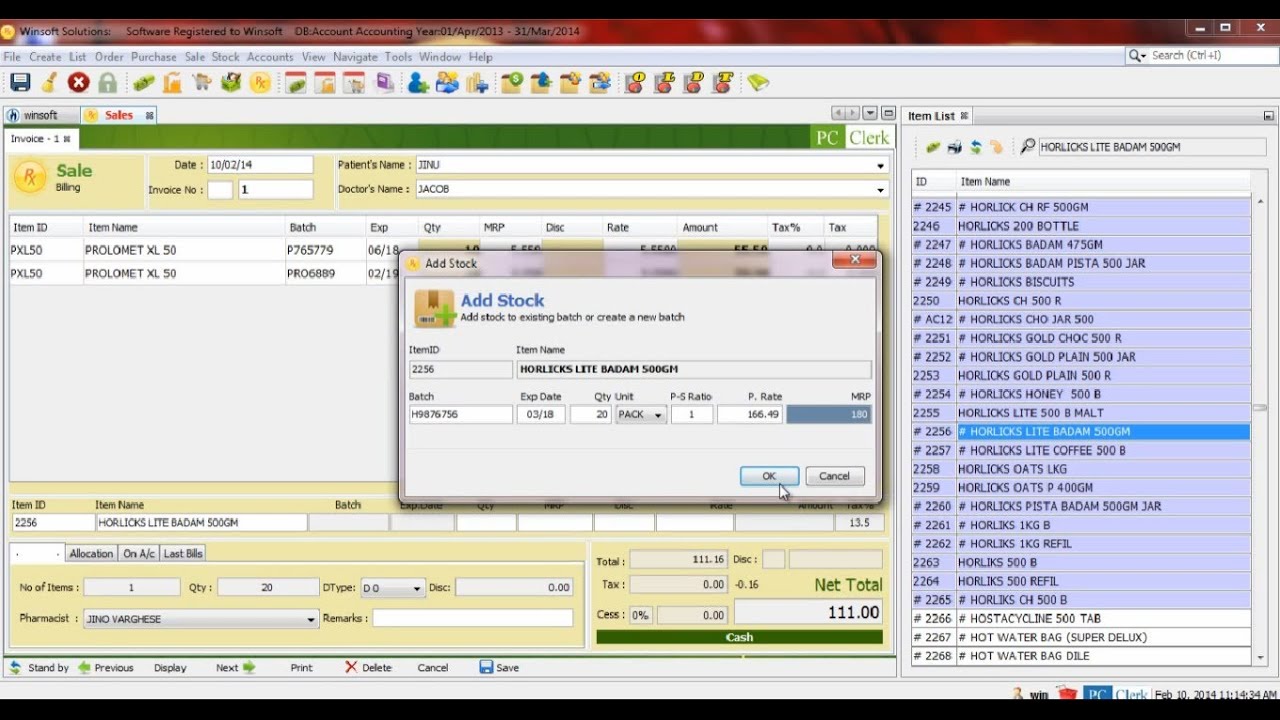Click the plain green pill item toolbar icon beside the padlock
This screenshot has width=1280, height=720.
pos(144,83)
